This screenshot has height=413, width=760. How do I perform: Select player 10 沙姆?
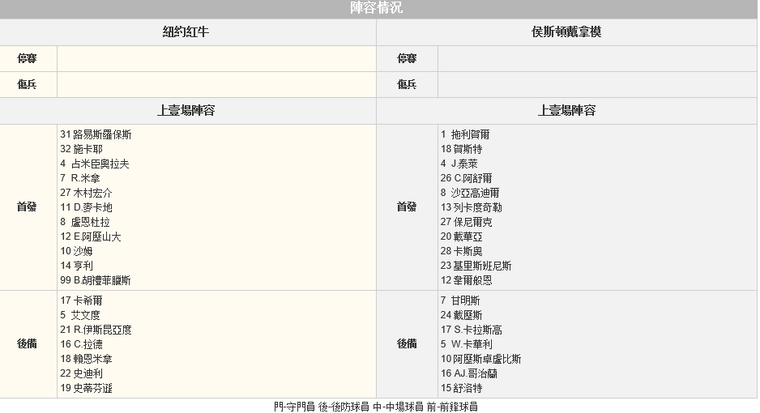click(76, 251)
